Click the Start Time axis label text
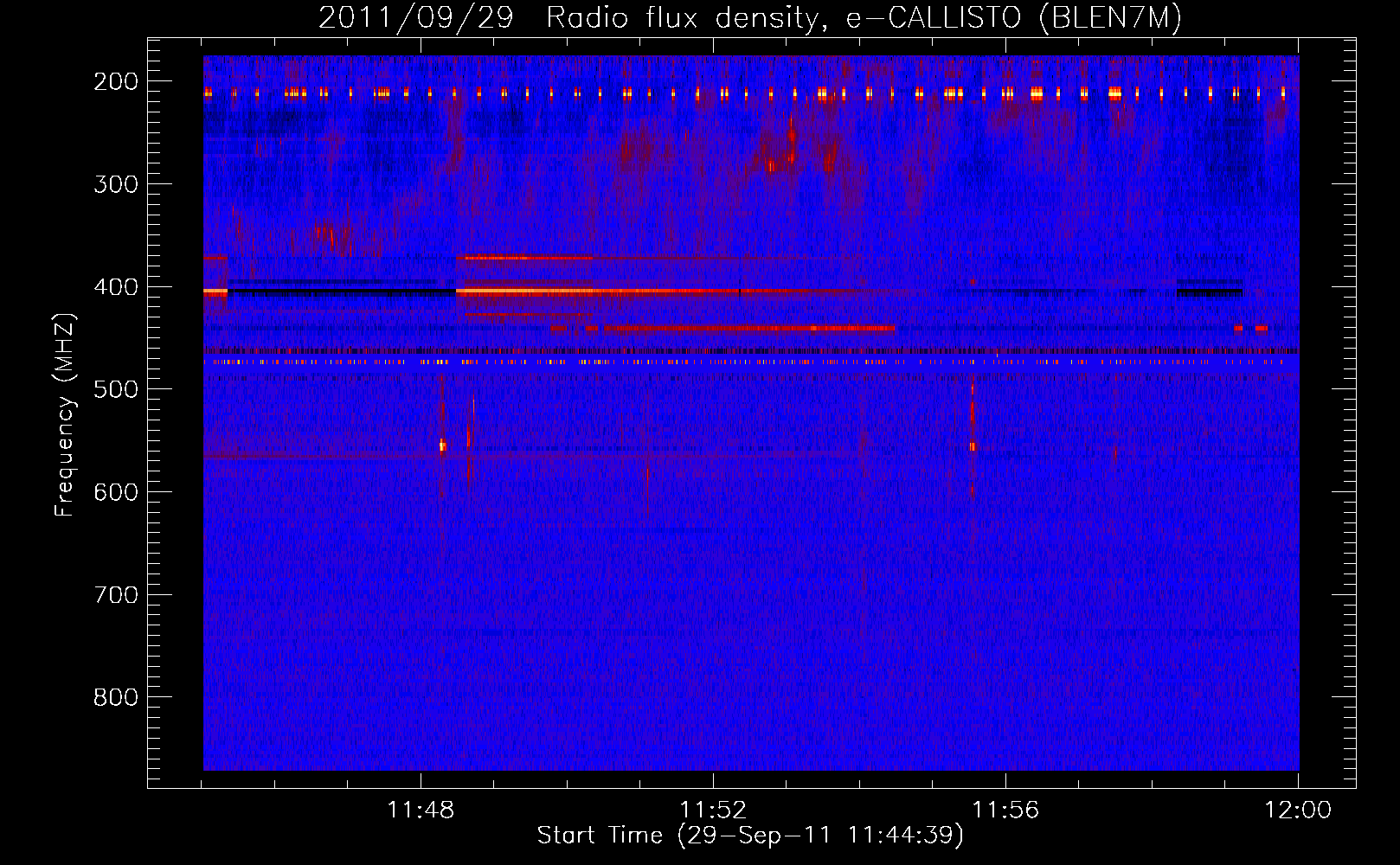This screenshot has height=865, width=1400. pos(750,836)
